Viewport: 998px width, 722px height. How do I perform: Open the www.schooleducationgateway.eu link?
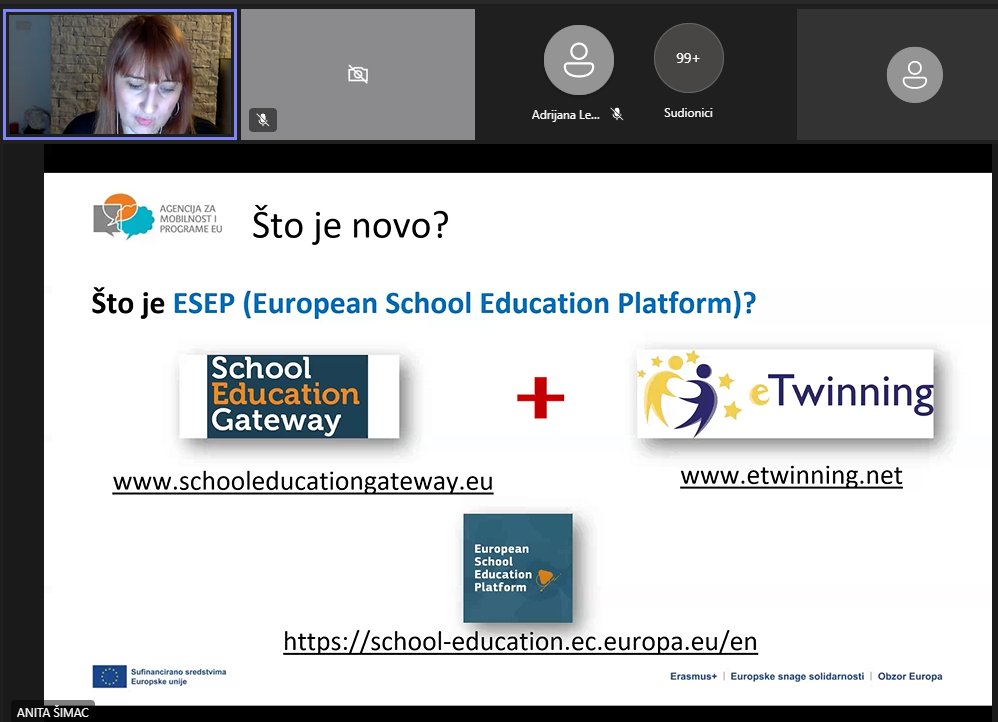302,482
